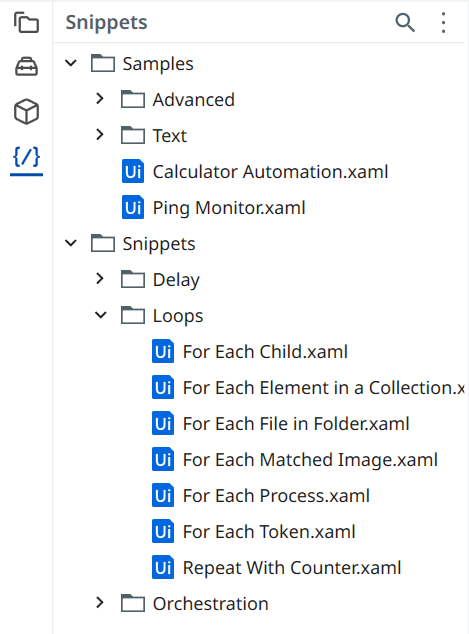Click Ui icon of For Each Process.xaml
469x634 pixels.
(x=163, y=495)
